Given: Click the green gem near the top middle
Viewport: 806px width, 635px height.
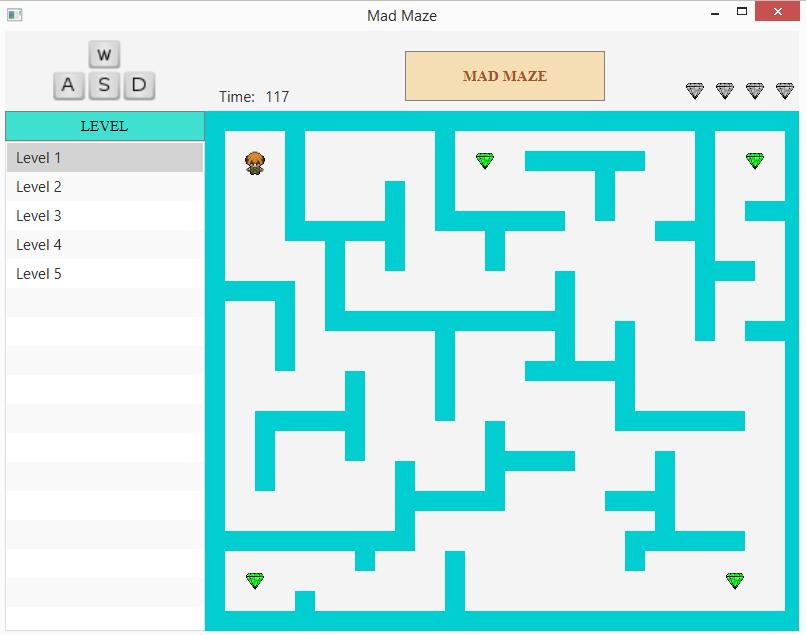Looking at the screenshot, I should pyautogui.click(x=485, y=159).
